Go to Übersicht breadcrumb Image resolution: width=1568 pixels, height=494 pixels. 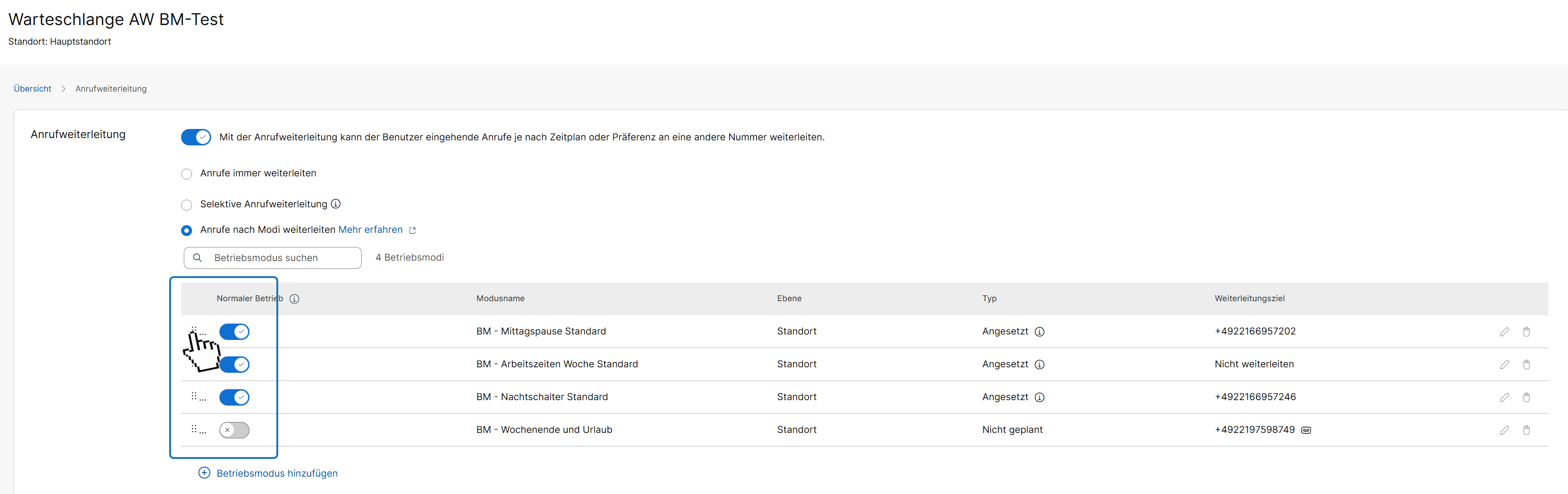[32, 89]
